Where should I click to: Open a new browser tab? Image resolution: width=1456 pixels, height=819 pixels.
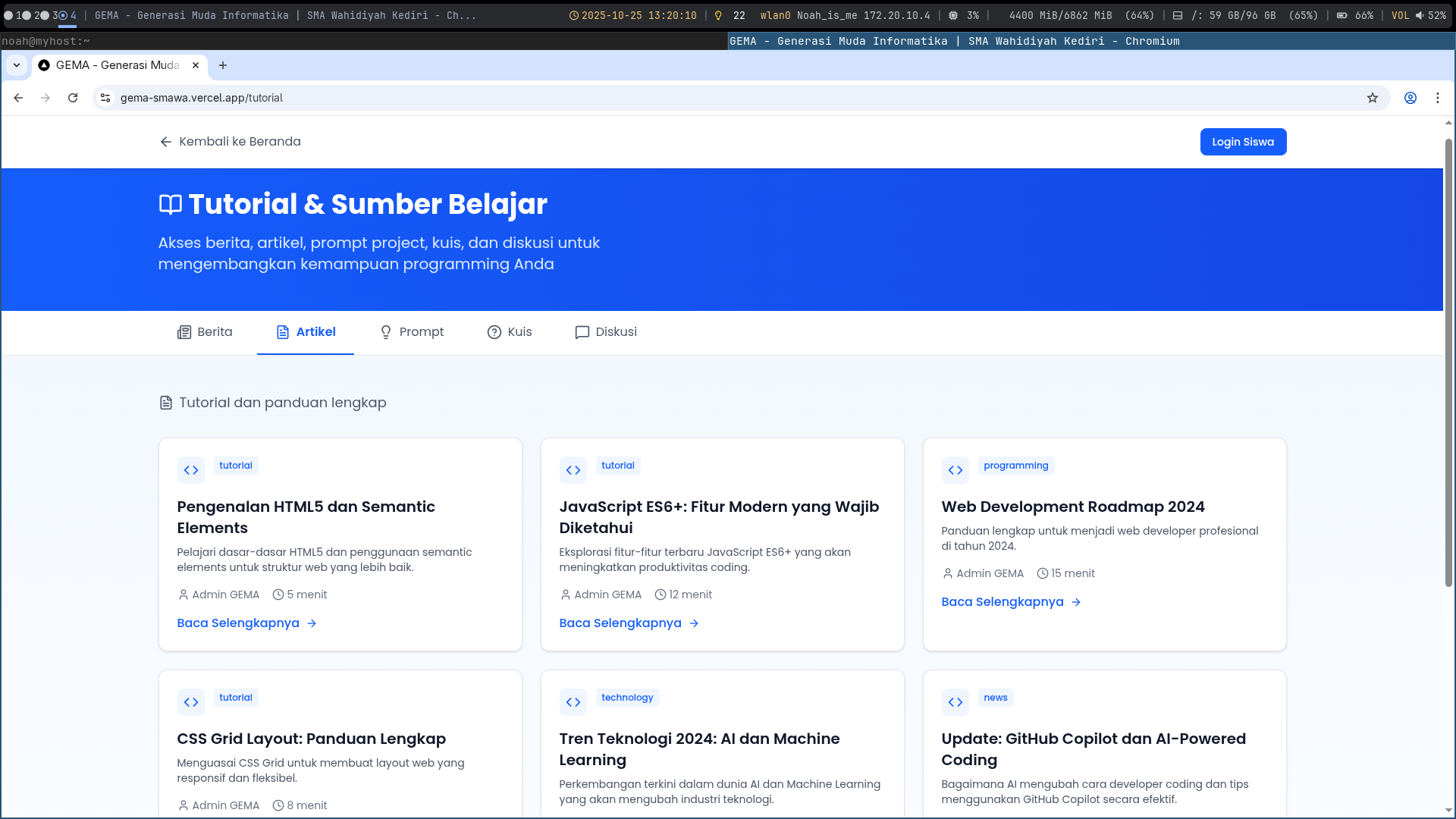pos(223,65)
